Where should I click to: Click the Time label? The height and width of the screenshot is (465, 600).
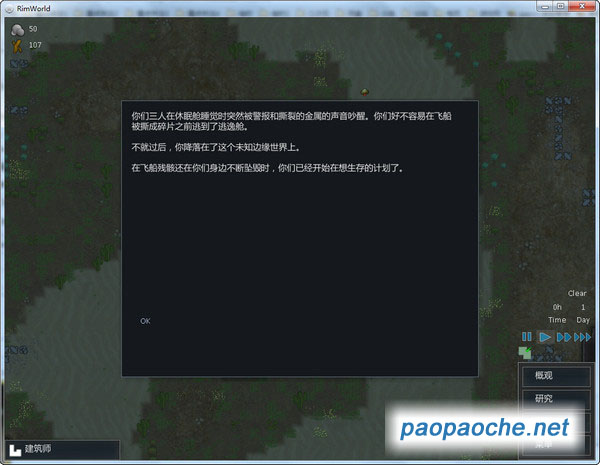point(557,320)
